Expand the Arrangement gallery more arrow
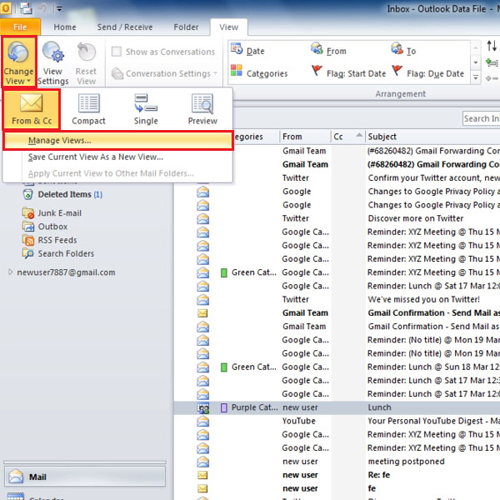Screen dimensions: 500x500 click(x=476, y=78)
